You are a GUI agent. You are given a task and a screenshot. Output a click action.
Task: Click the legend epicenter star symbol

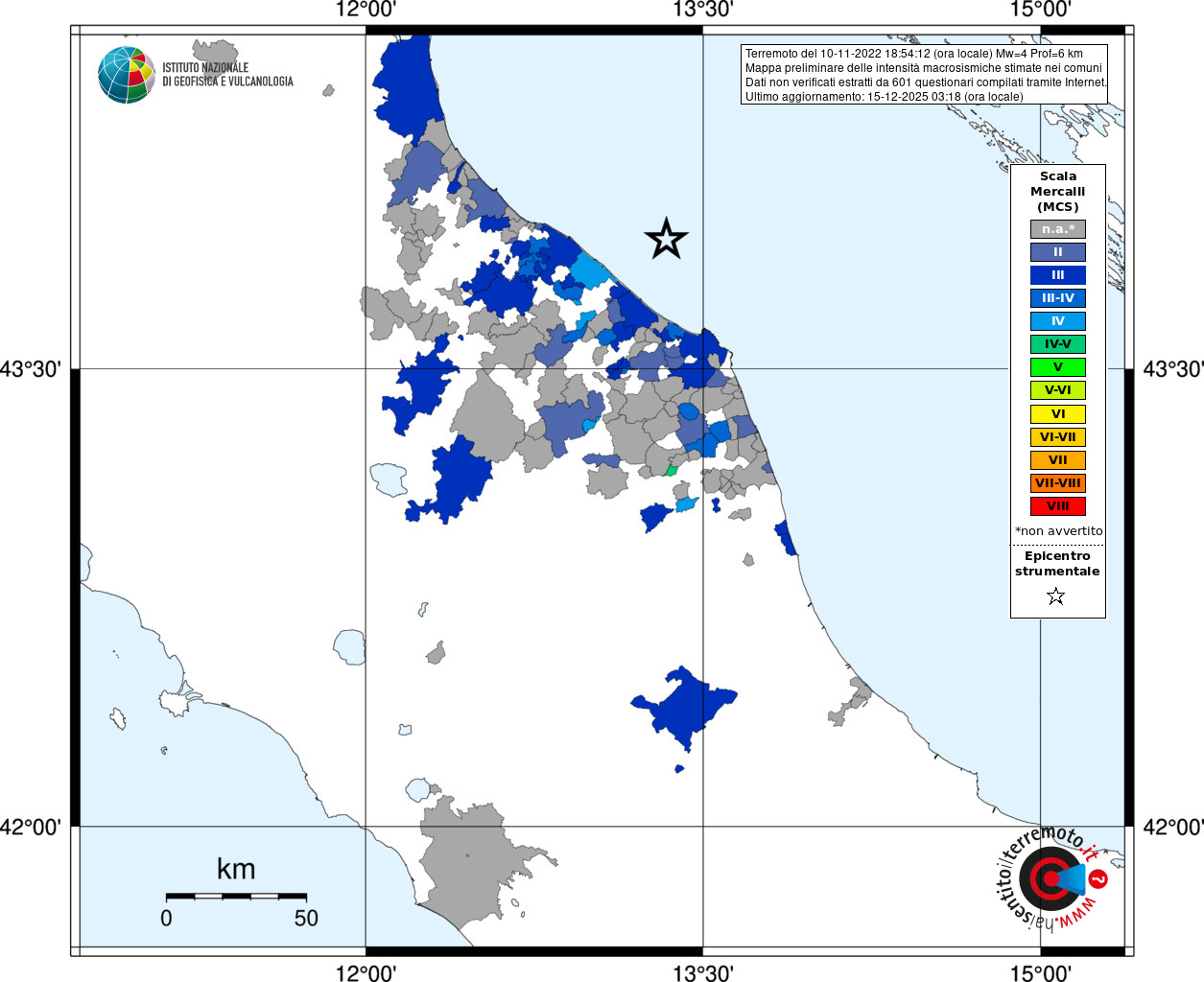(x=1056, y=596)
